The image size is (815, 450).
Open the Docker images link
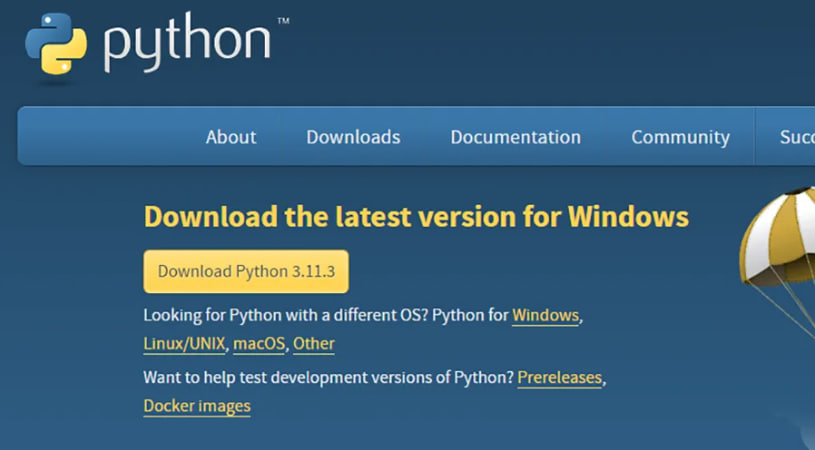coord(197,406)
